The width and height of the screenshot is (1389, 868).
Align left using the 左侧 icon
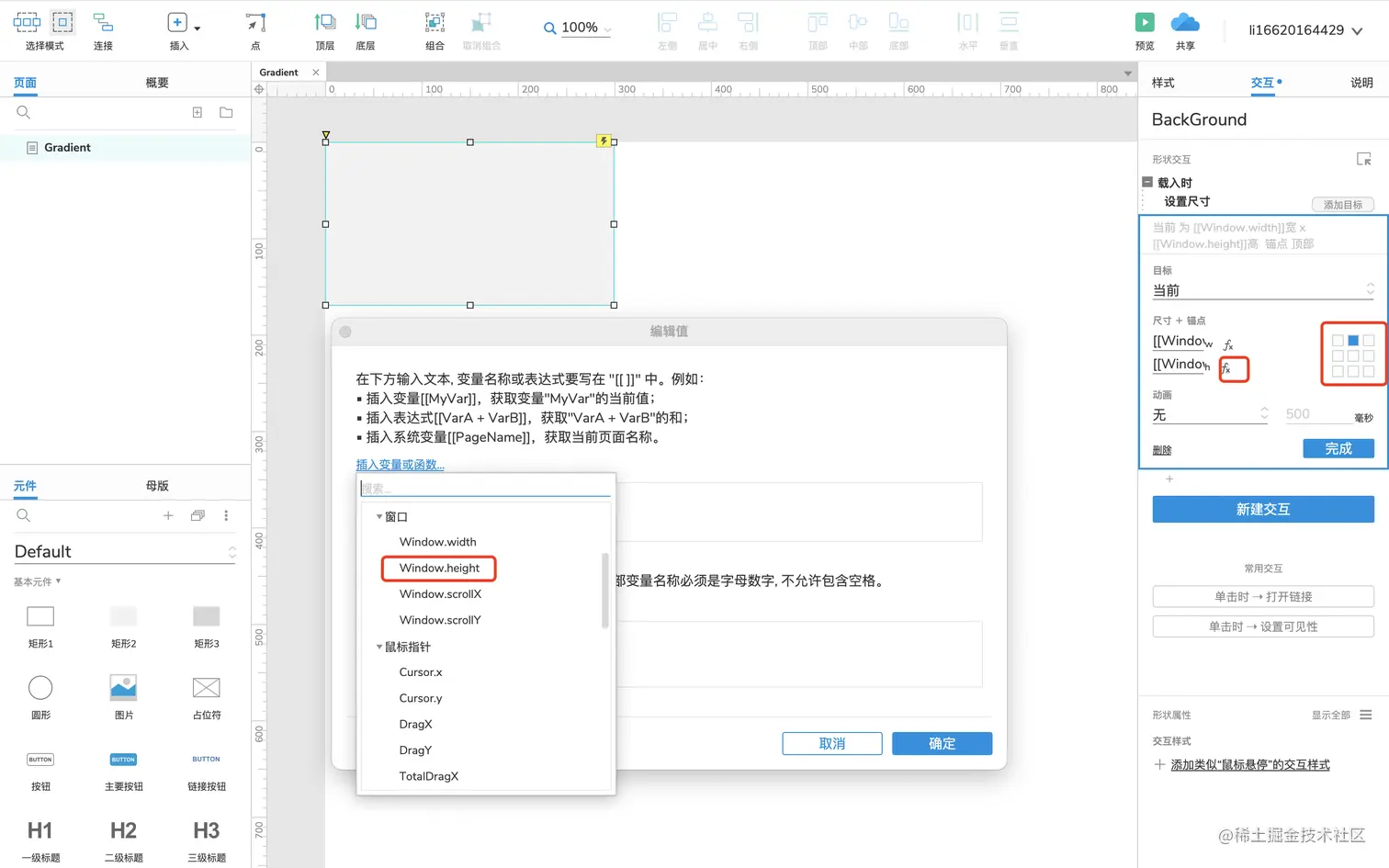click(x=667, y=22)
